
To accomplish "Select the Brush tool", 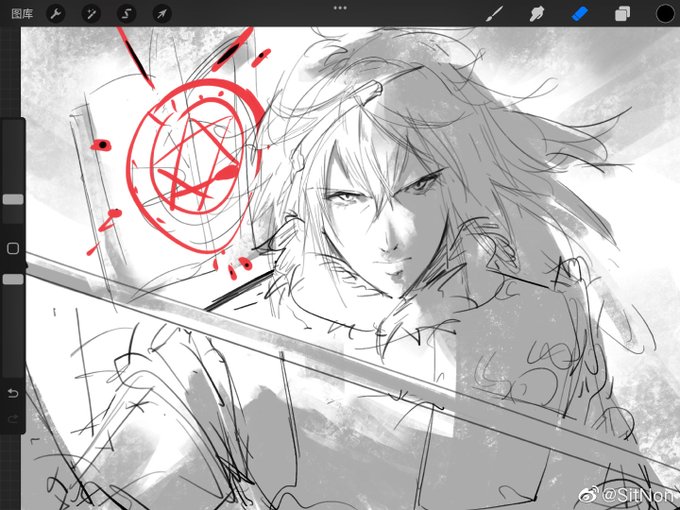I will [494, 14].
